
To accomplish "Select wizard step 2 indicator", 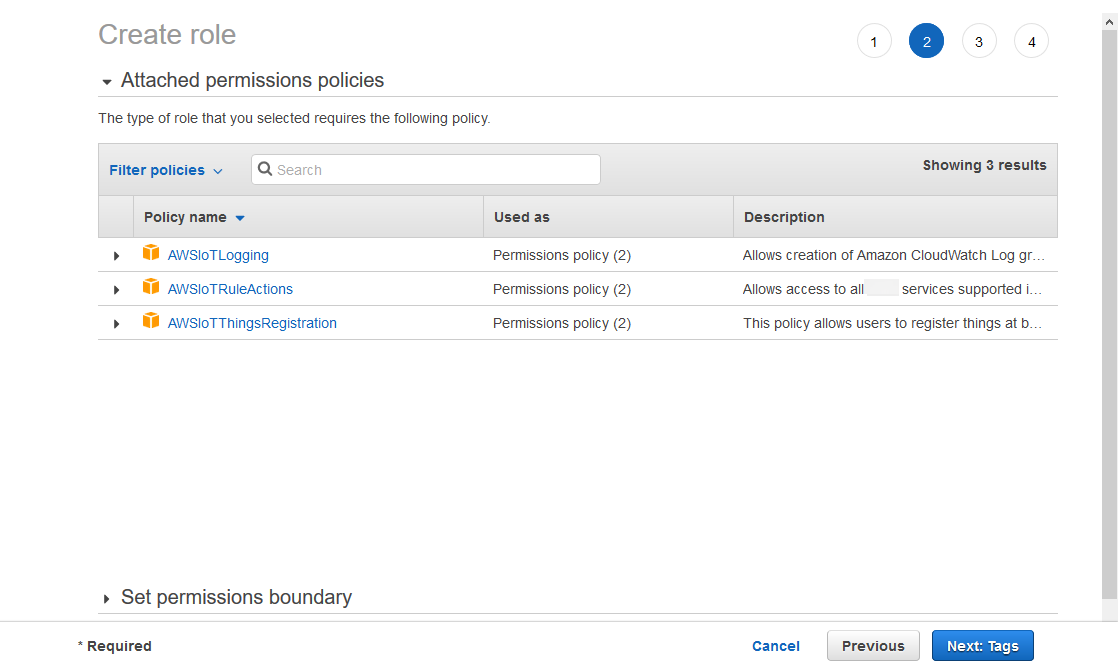I will point(926,41).
